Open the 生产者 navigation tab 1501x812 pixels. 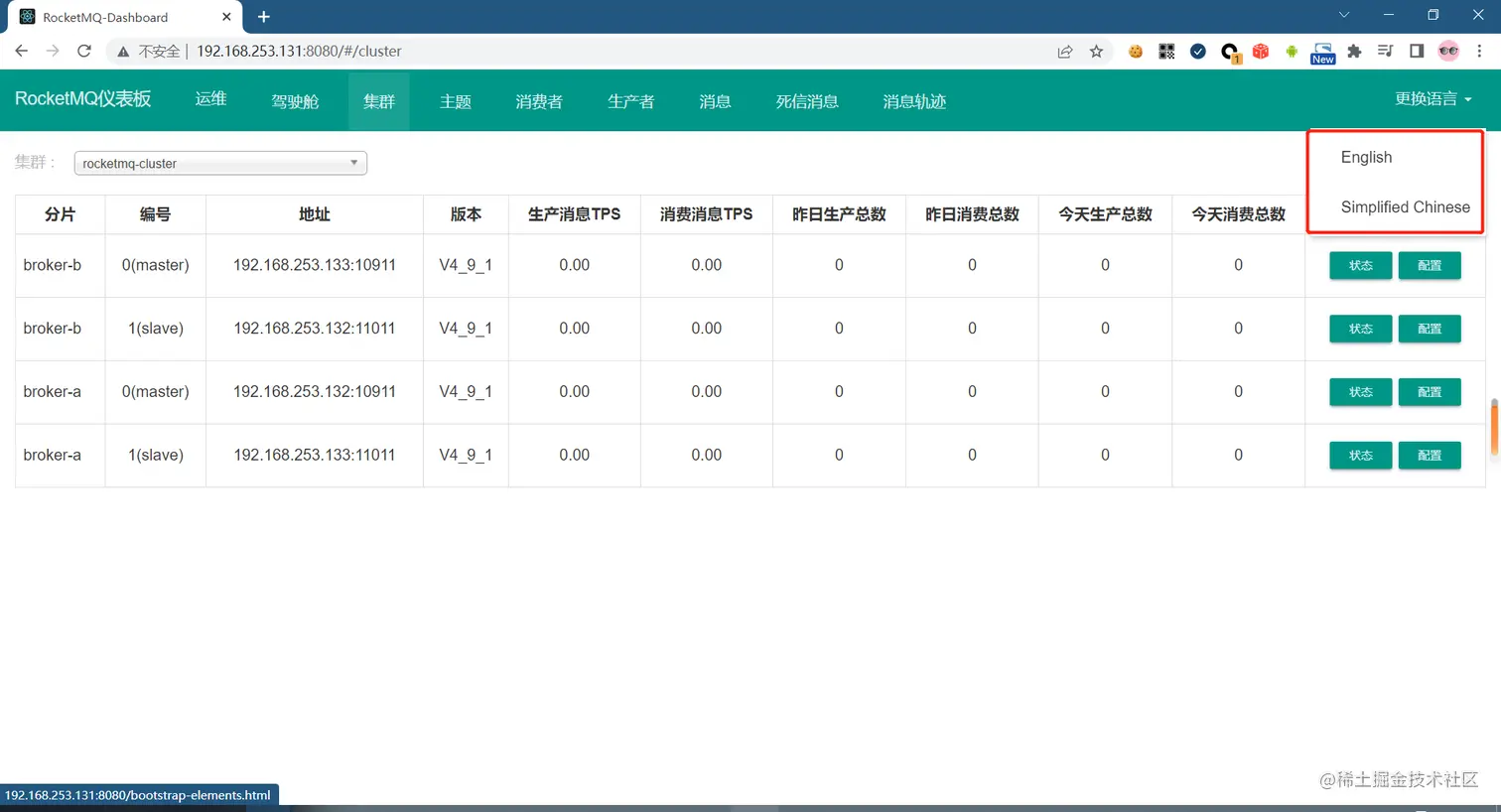(631, 101)
